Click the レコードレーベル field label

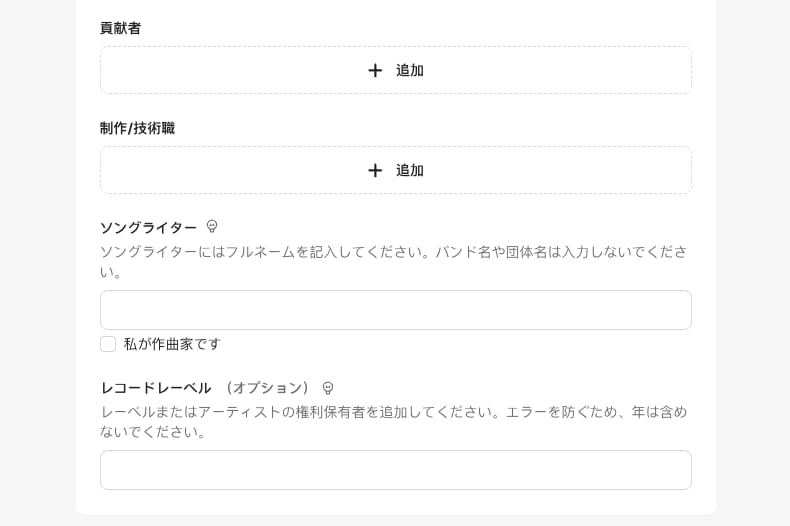(x=155, y=388)
